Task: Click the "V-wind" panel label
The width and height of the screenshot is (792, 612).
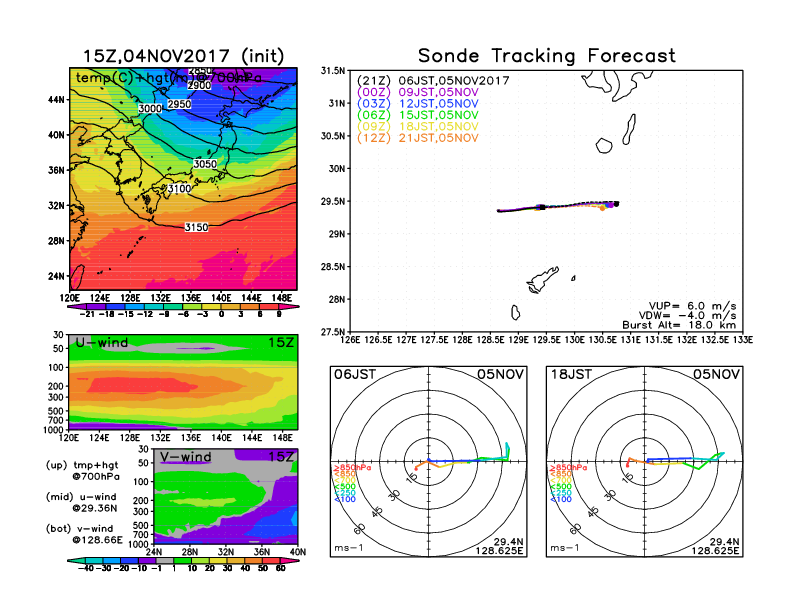Action: [x=185, y=457]
